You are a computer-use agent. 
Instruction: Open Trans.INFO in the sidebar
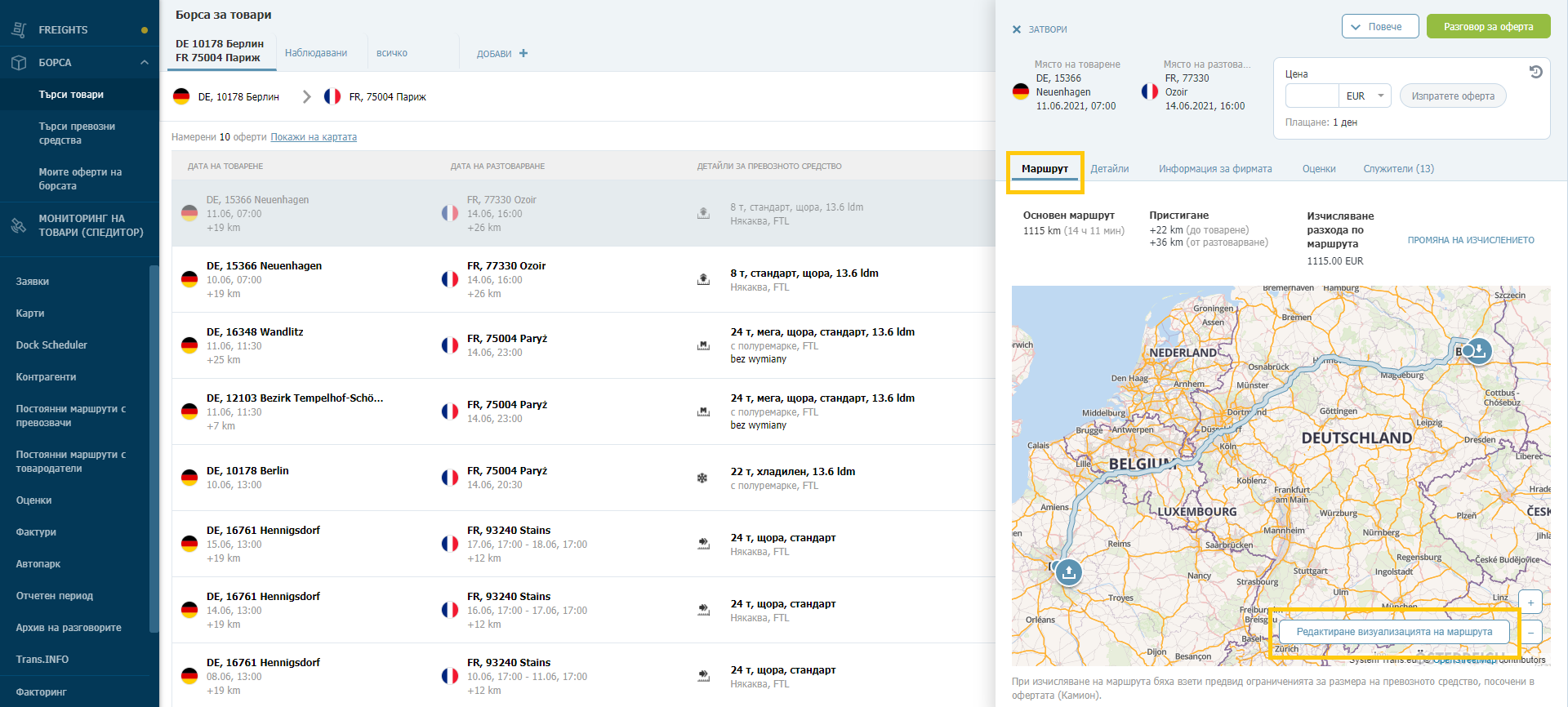pyautogui.click(x=42, y=660)
